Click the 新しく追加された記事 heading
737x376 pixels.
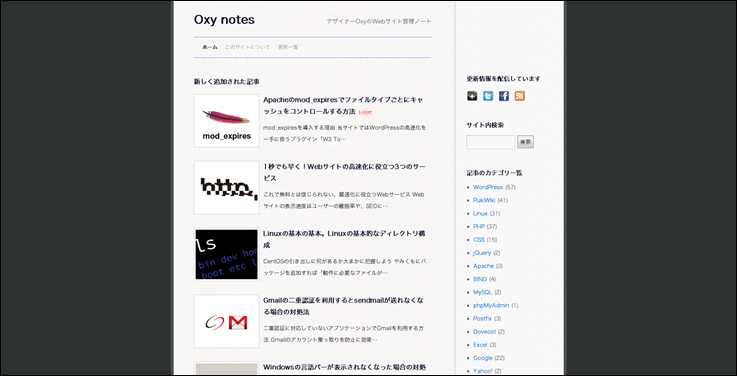227,82
